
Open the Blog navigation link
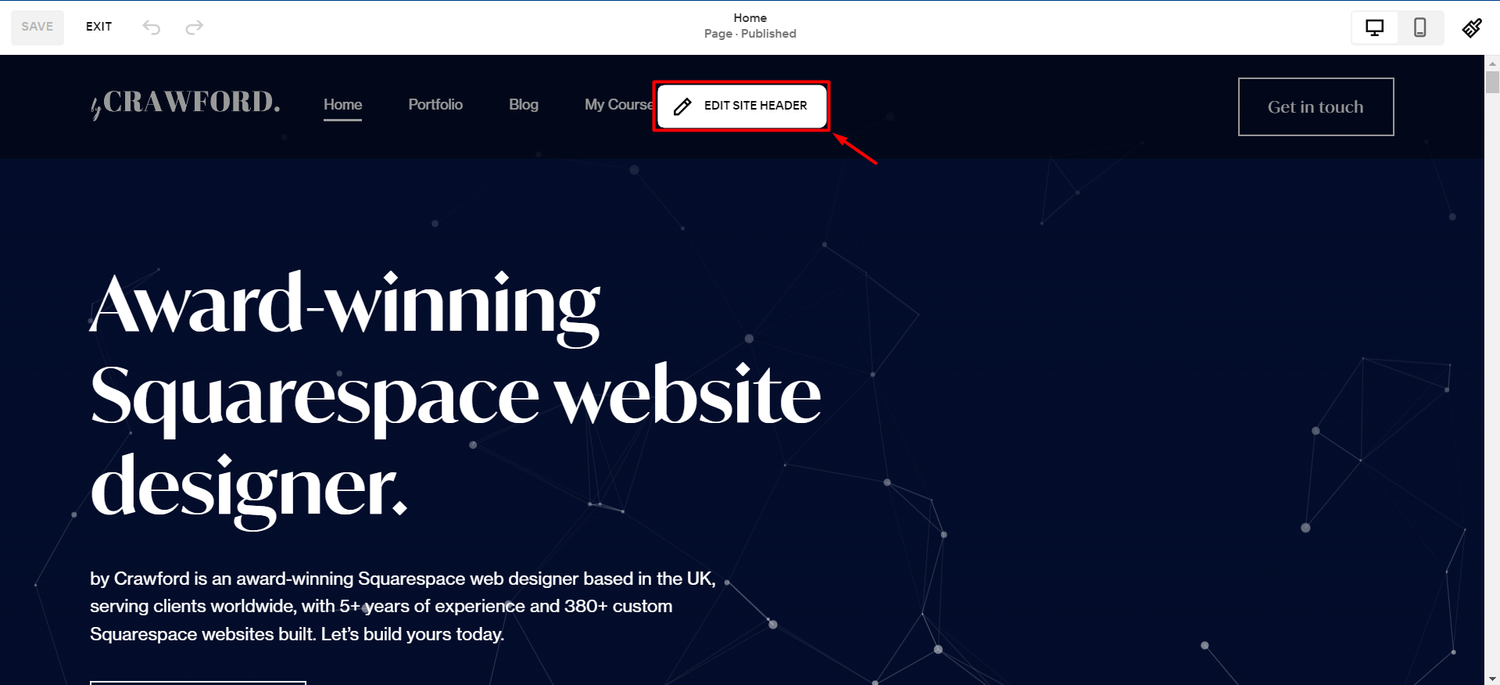(523, 104)
